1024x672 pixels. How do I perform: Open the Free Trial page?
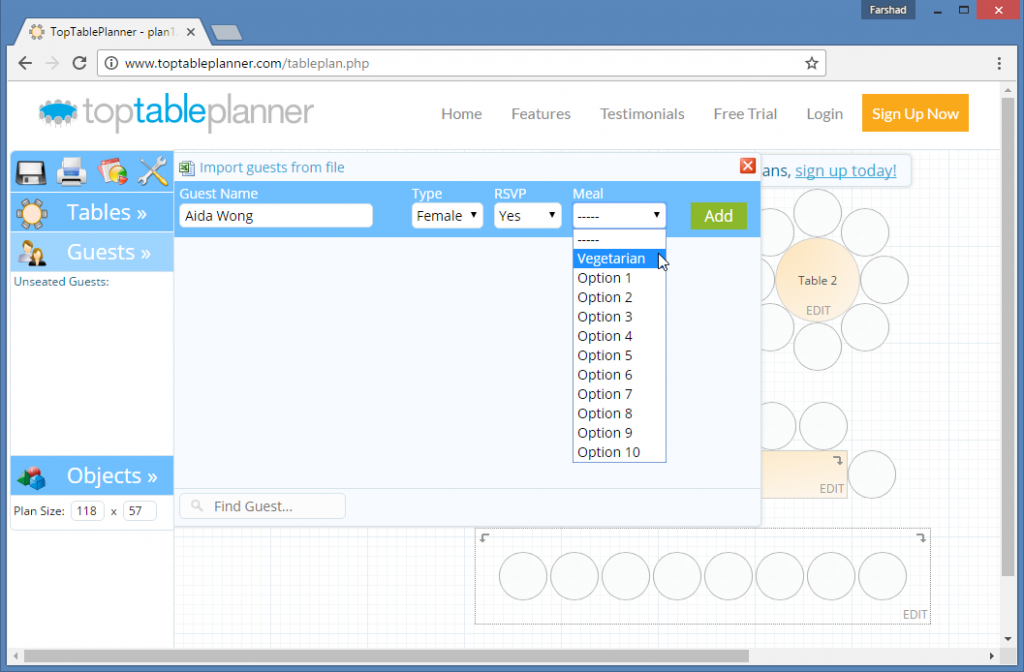click(744, 113)
